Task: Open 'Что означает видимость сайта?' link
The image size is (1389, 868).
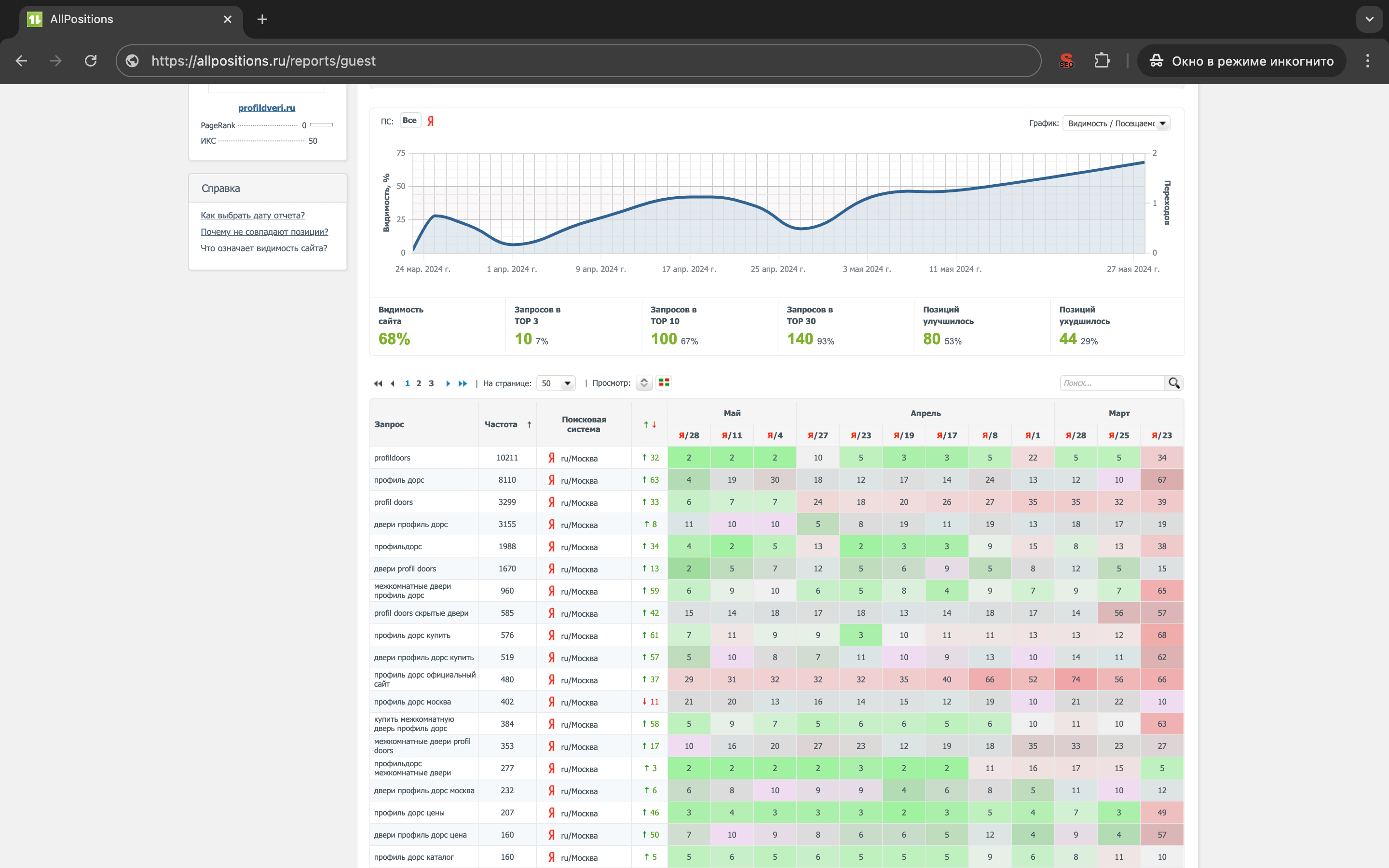Action: [264, 248]
